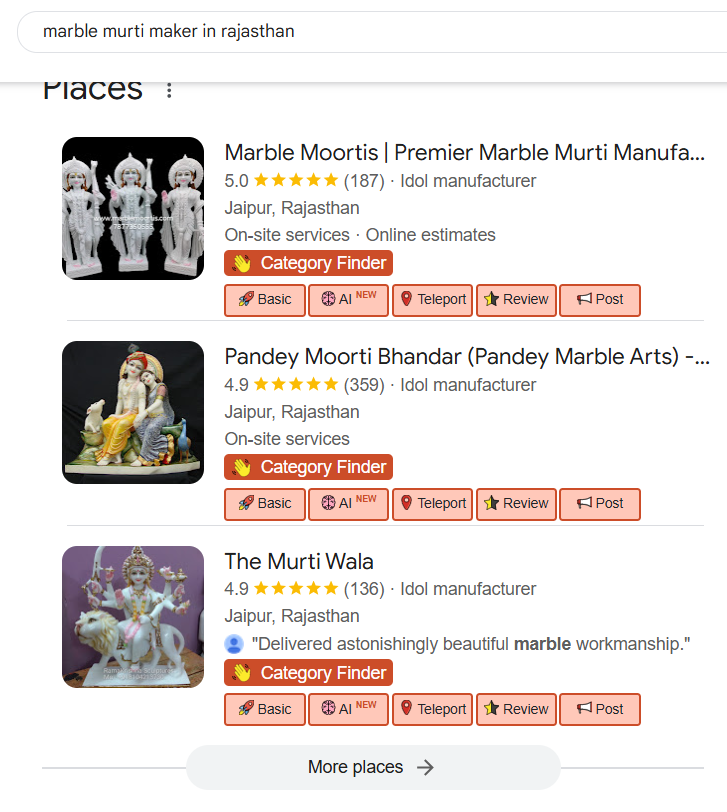Click Basic button under Marble Moortis listing
This screenshot has height=812, width=727.
click(264, 300)
